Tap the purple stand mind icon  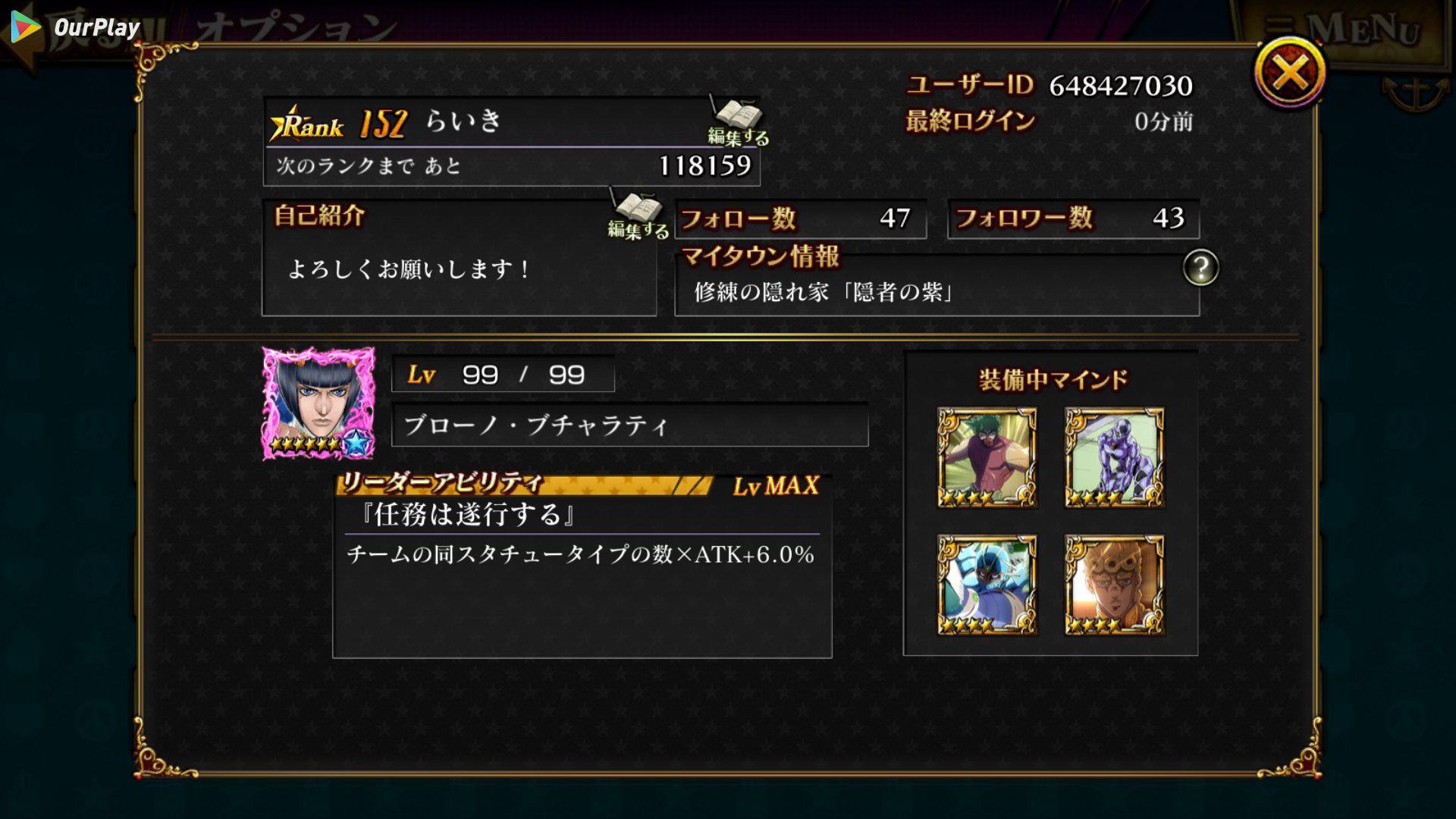[x=1114, y=457]
